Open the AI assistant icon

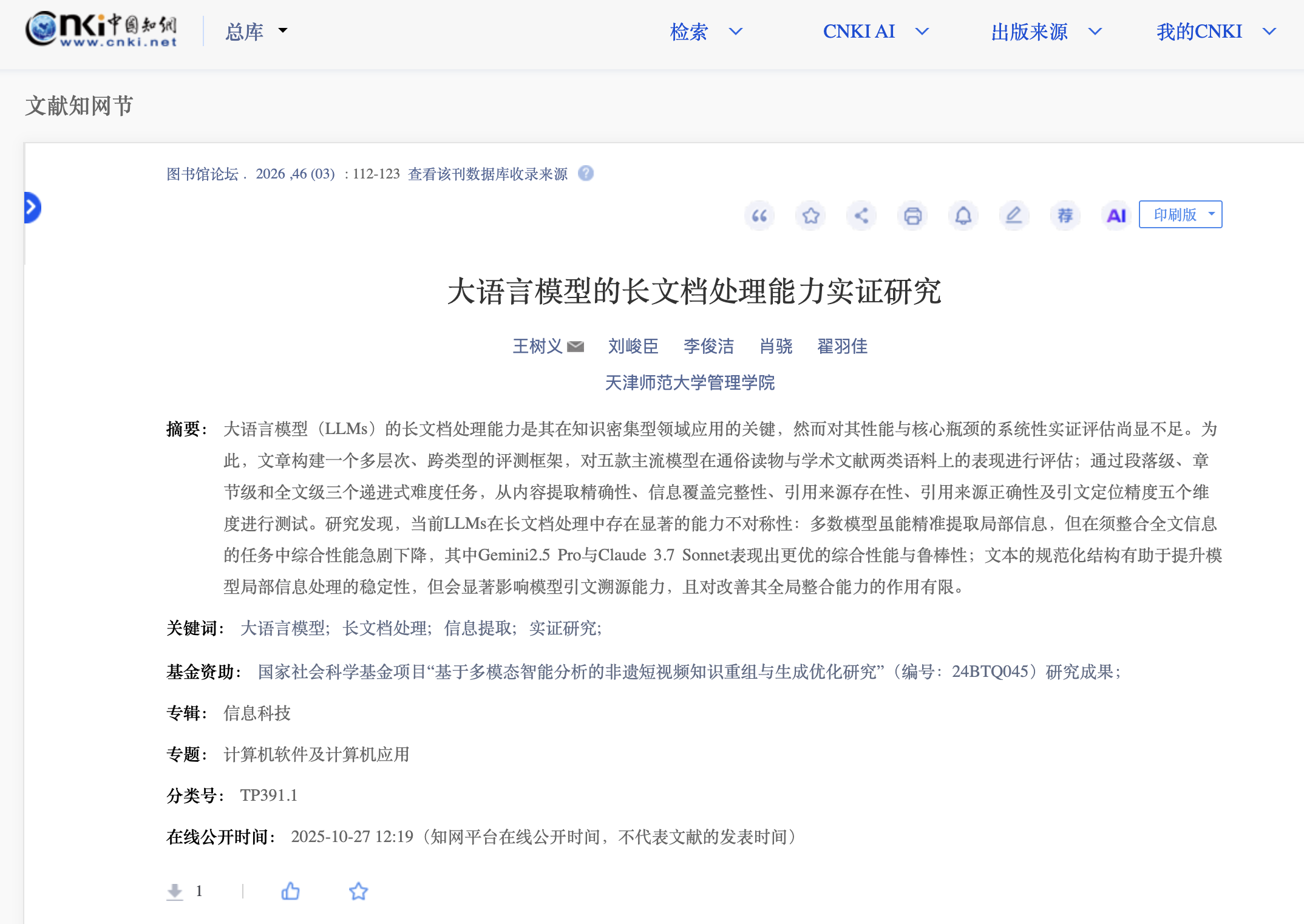pyautogui.click(x=1116, y=216)
